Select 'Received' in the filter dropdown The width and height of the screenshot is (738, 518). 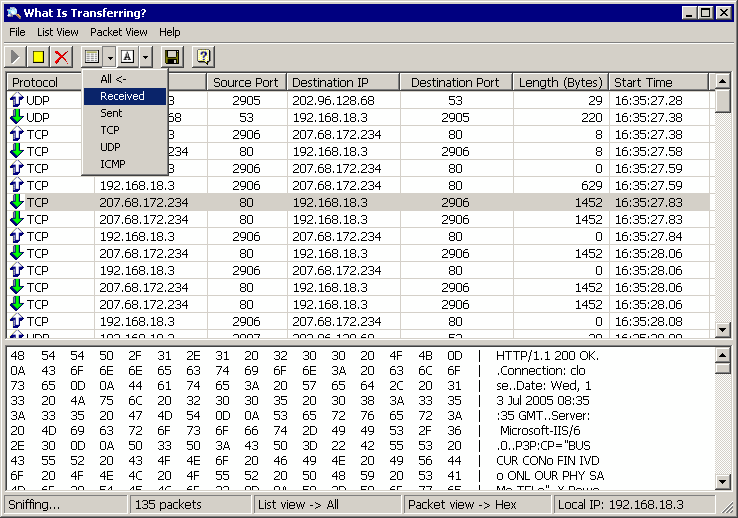[123, 96]
